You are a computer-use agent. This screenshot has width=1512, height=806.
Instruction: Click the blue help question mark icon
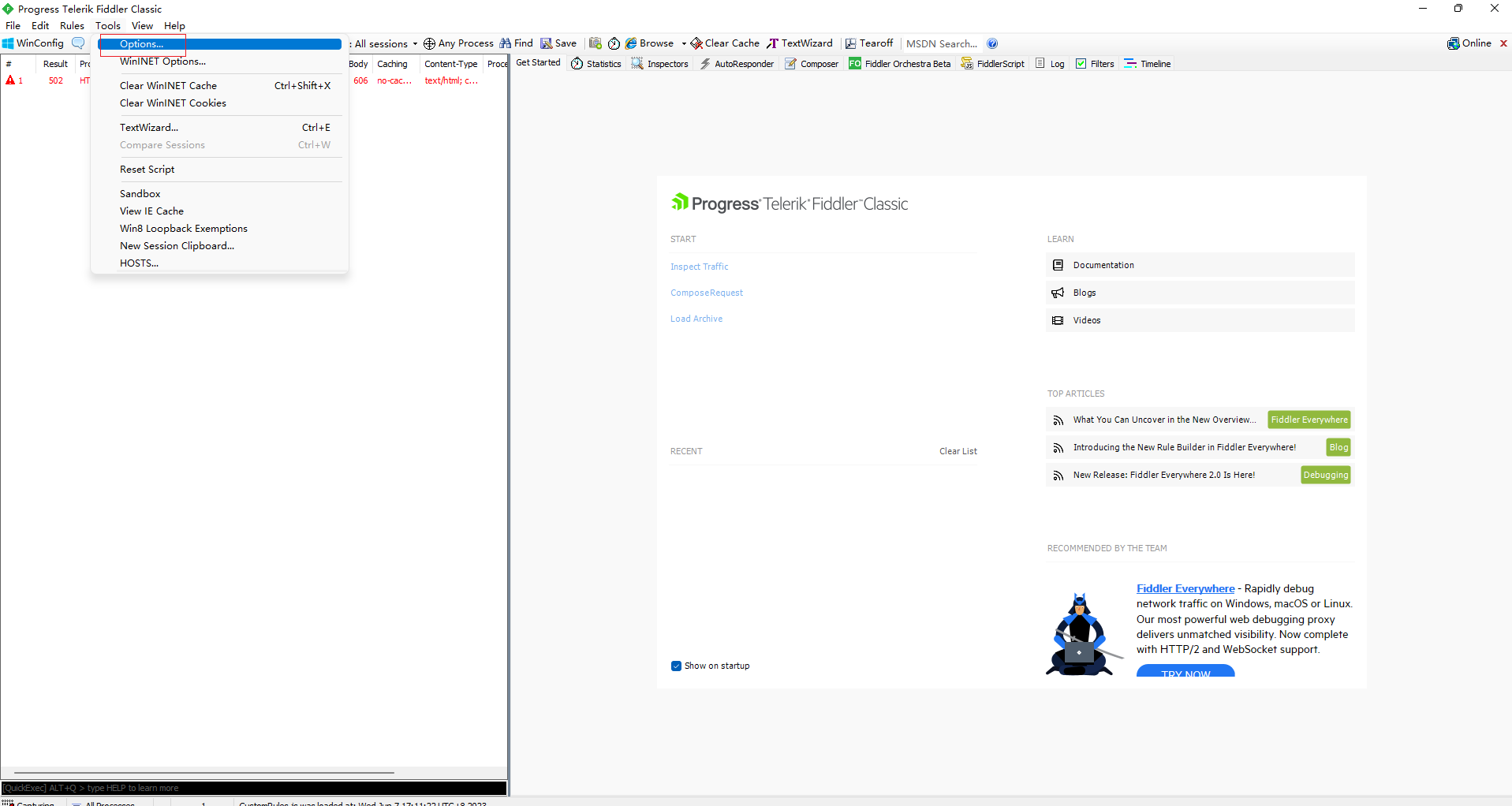click(992, 43)
